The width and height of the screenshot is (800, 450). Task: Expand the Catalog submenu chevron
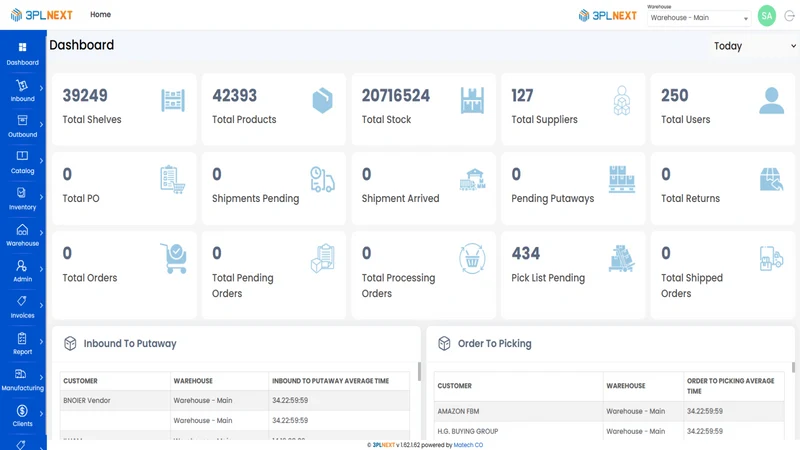(41, 161)
